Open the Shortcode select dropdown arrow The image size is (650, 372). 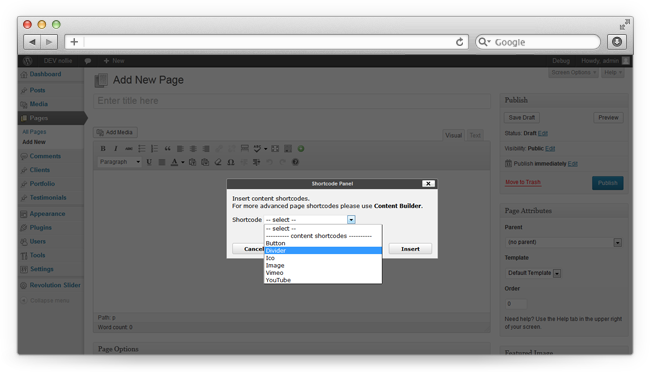pyautogui.click(x=351, y=219)
